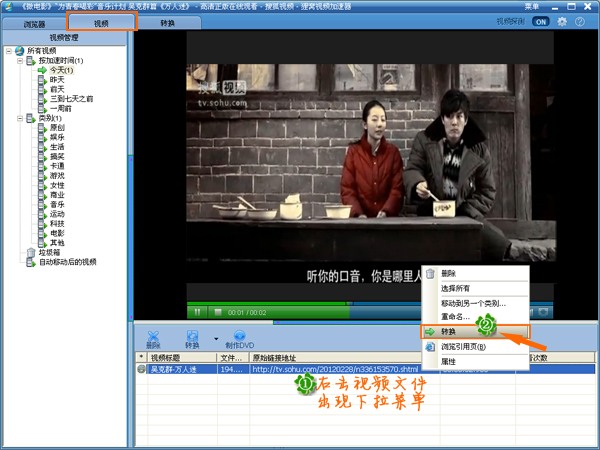600x450 pixels.
Task: Select the 其他 category
Action: click(x=57, y=243)
